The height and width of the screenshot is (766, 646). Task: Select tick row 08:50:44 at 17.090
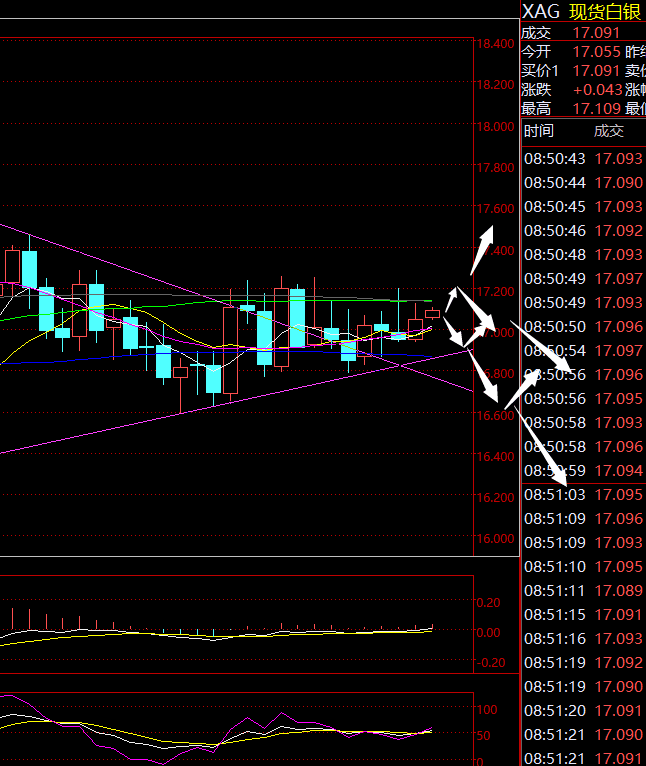583,183
